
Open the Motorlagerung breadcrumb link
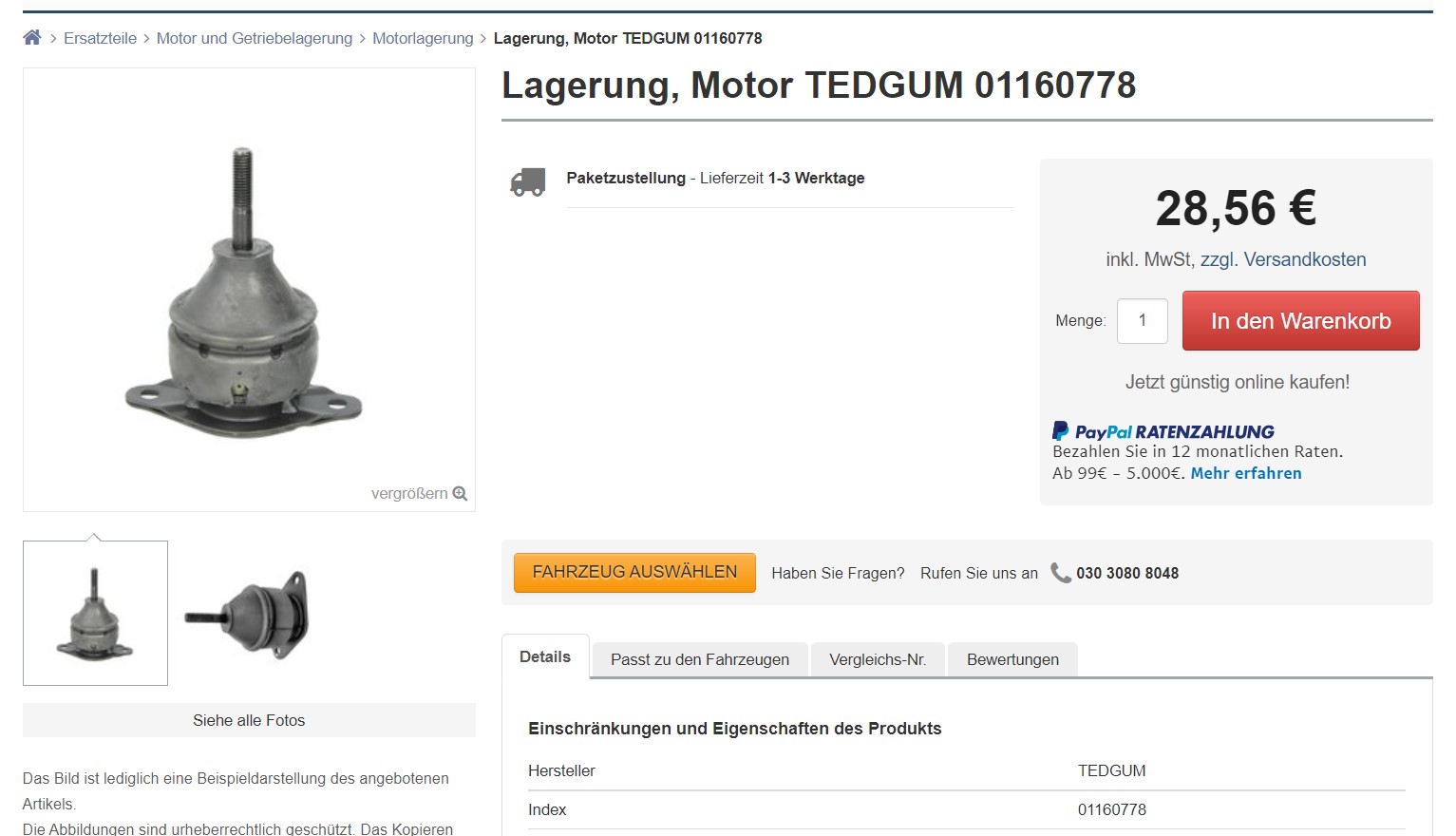tap(423, 39)
